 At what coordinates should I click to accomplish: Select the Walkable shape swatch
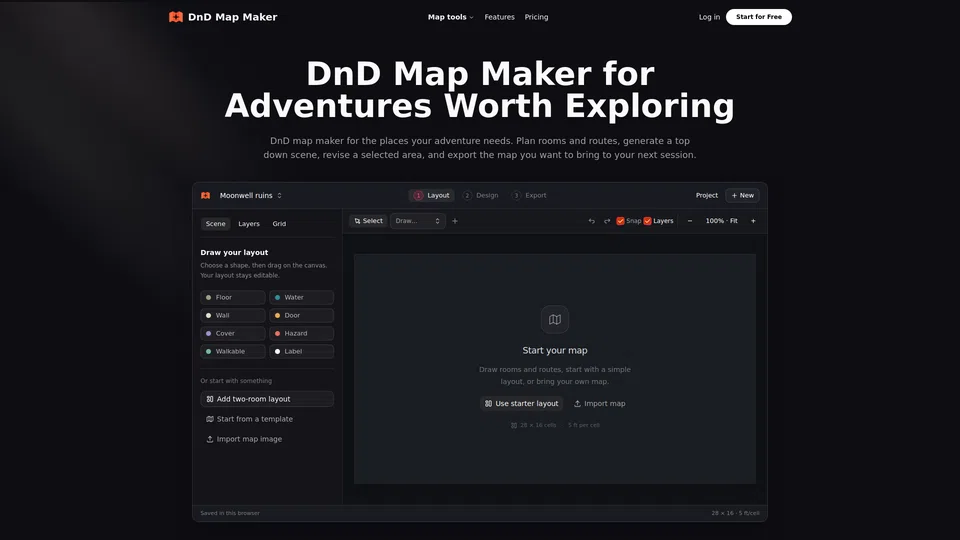point(233,351)
